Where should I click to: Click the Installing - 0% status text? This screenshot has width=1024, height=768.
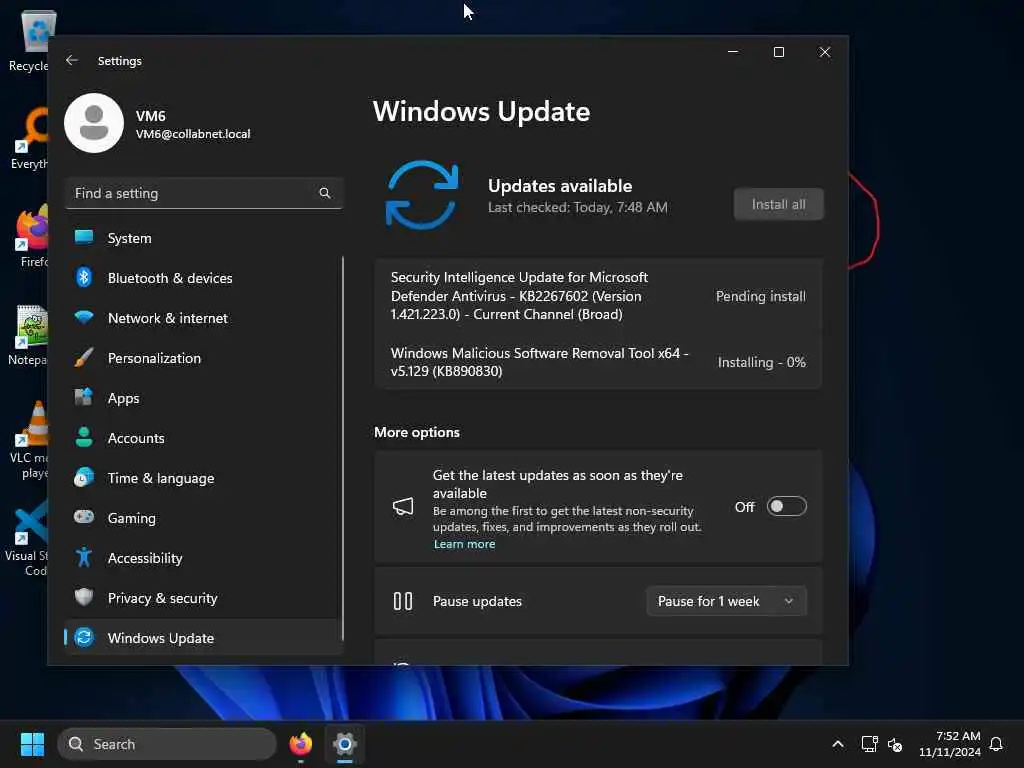[761, 362]
